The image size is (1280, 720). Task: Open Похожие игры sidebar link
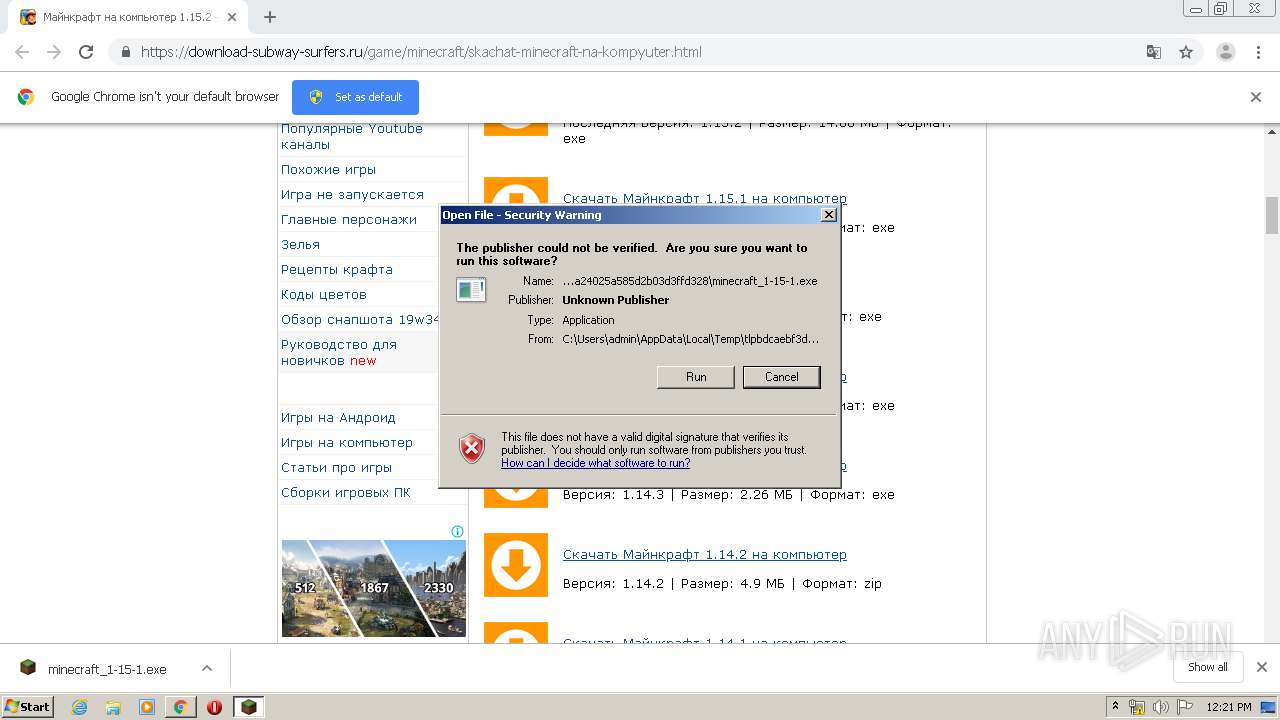coord(328,169)
